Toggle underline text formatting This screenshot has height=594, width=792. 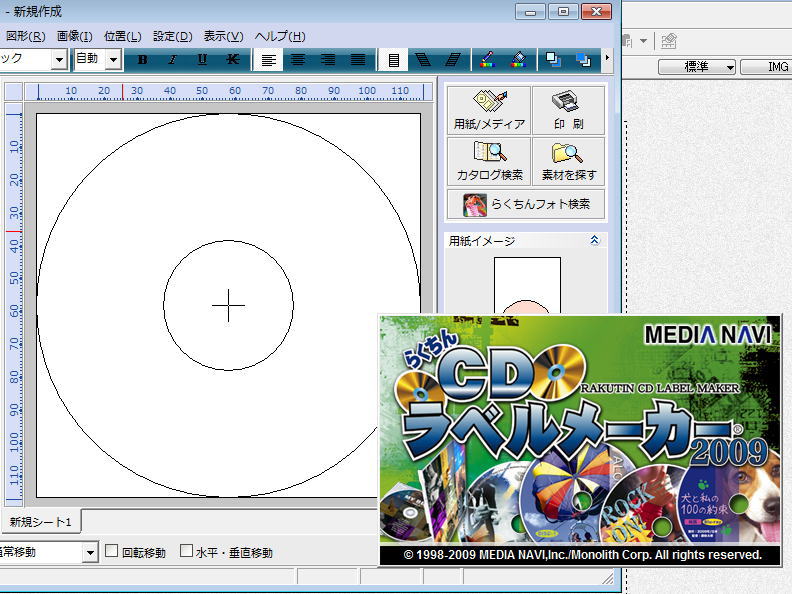click(202, 60)
